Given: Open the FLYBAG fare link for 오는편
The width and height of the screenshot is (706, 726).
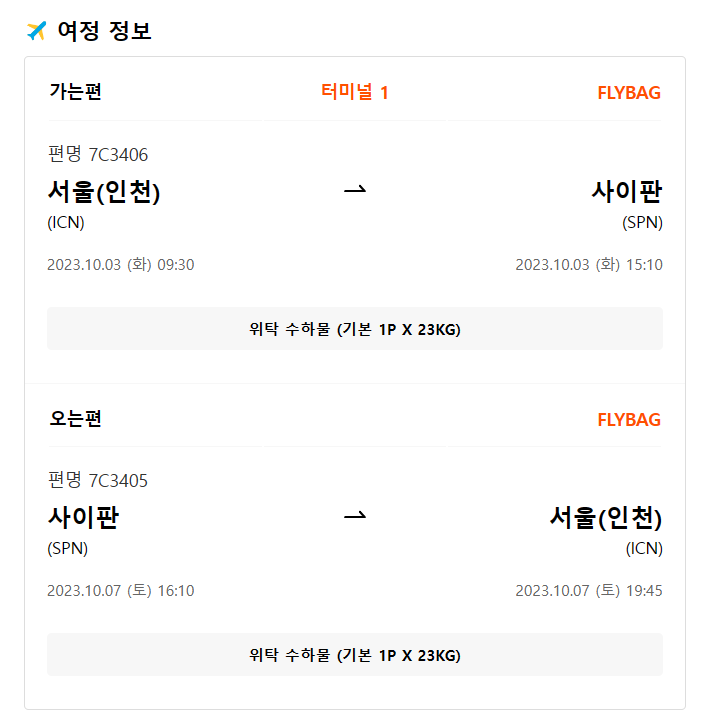Looking at the screenshot, I should (x=628, y=419).
